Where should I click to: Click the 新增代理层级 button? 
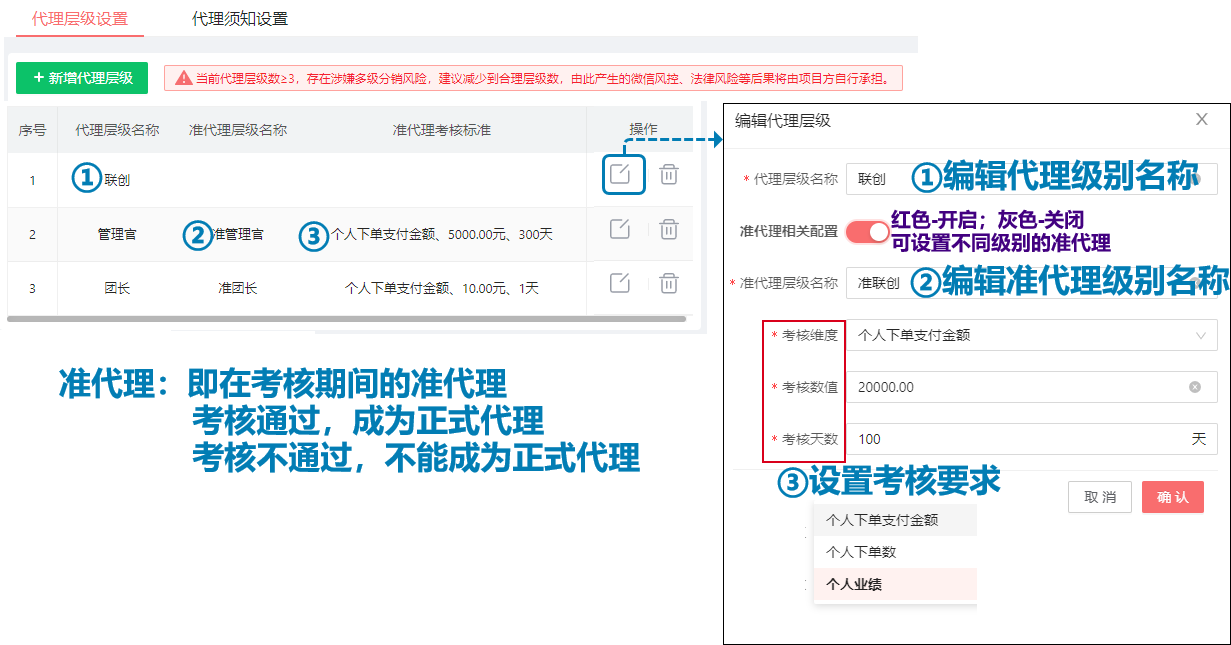82,78
